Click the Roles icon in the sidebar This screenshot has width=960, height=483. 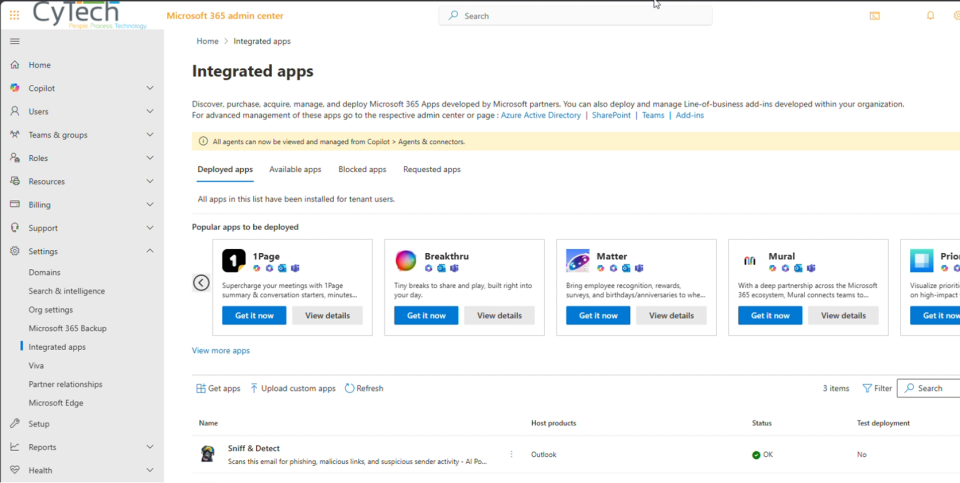[x=15, y=158]
